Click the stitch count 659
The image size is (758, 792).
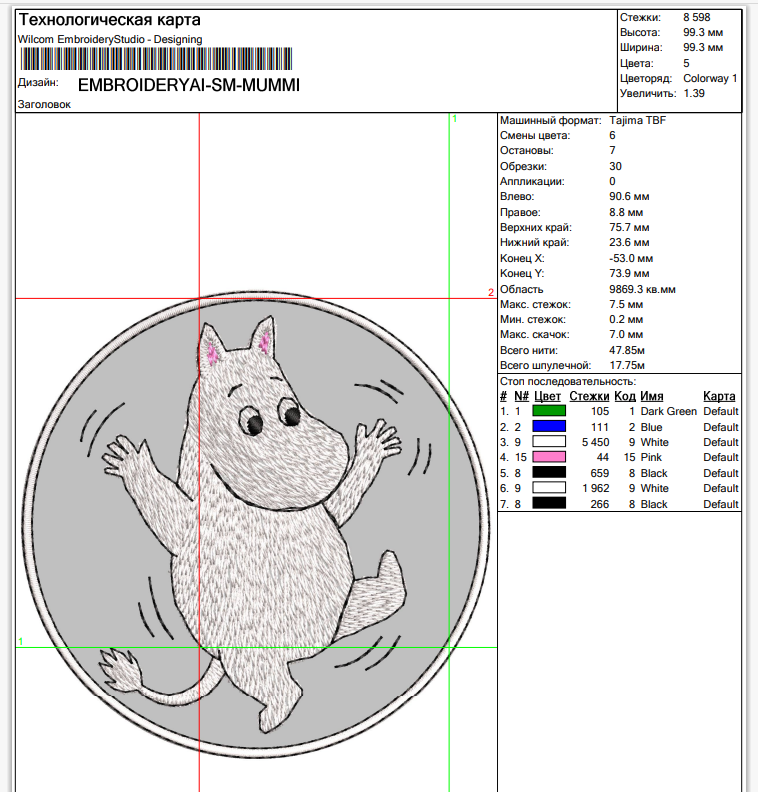[x=600, y=473]
